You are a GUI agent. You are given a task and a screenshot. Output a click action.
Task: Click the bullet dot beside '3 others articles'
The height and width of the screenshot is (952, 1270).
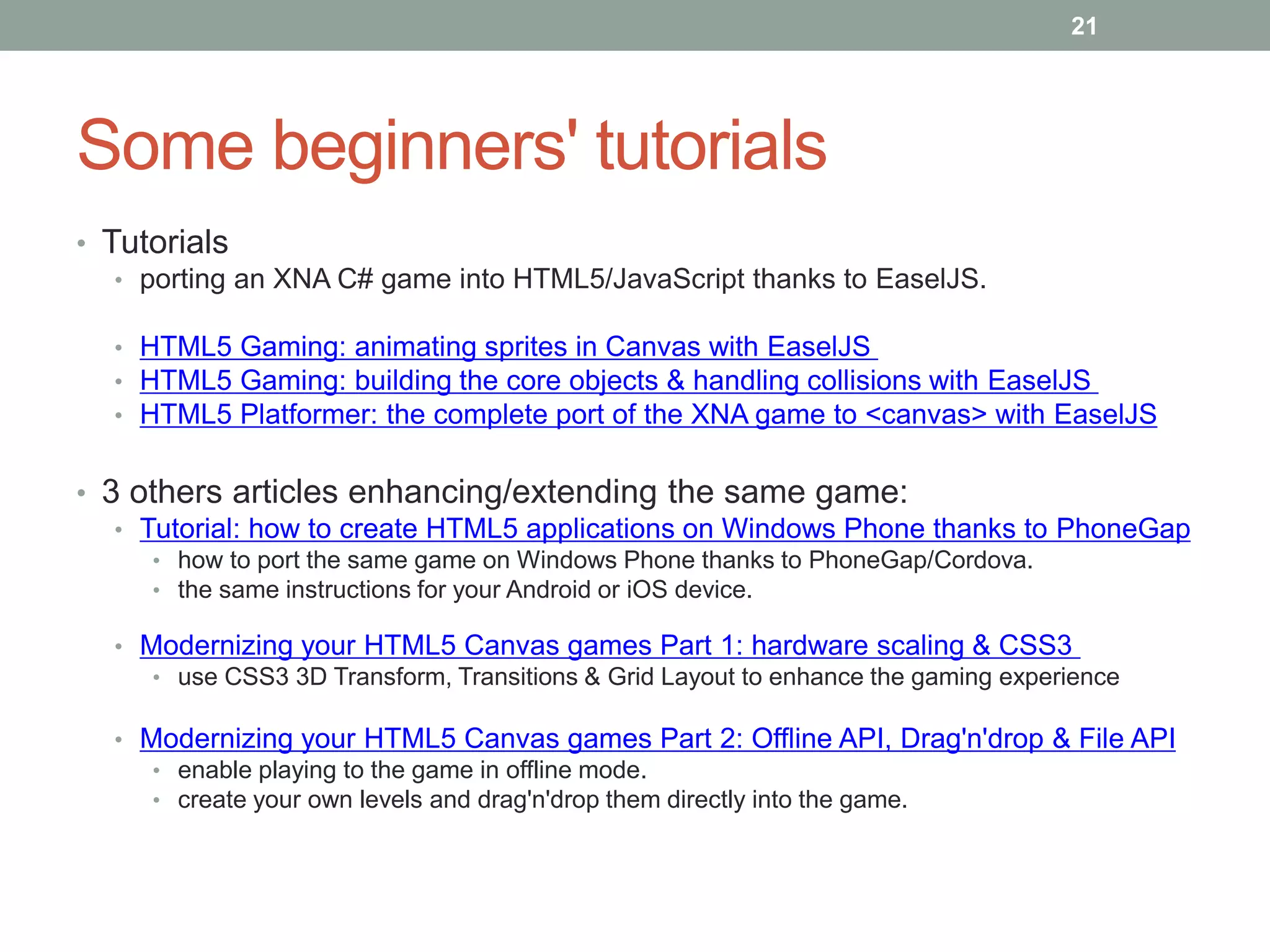click(x=81, y=493)
